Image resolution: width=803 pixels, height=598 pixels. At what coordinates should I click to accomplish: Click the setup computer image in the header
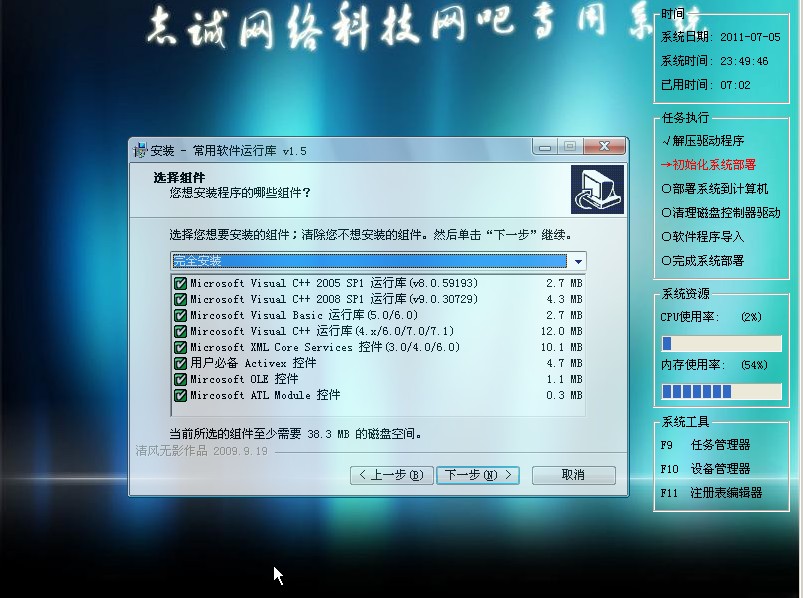597,189
